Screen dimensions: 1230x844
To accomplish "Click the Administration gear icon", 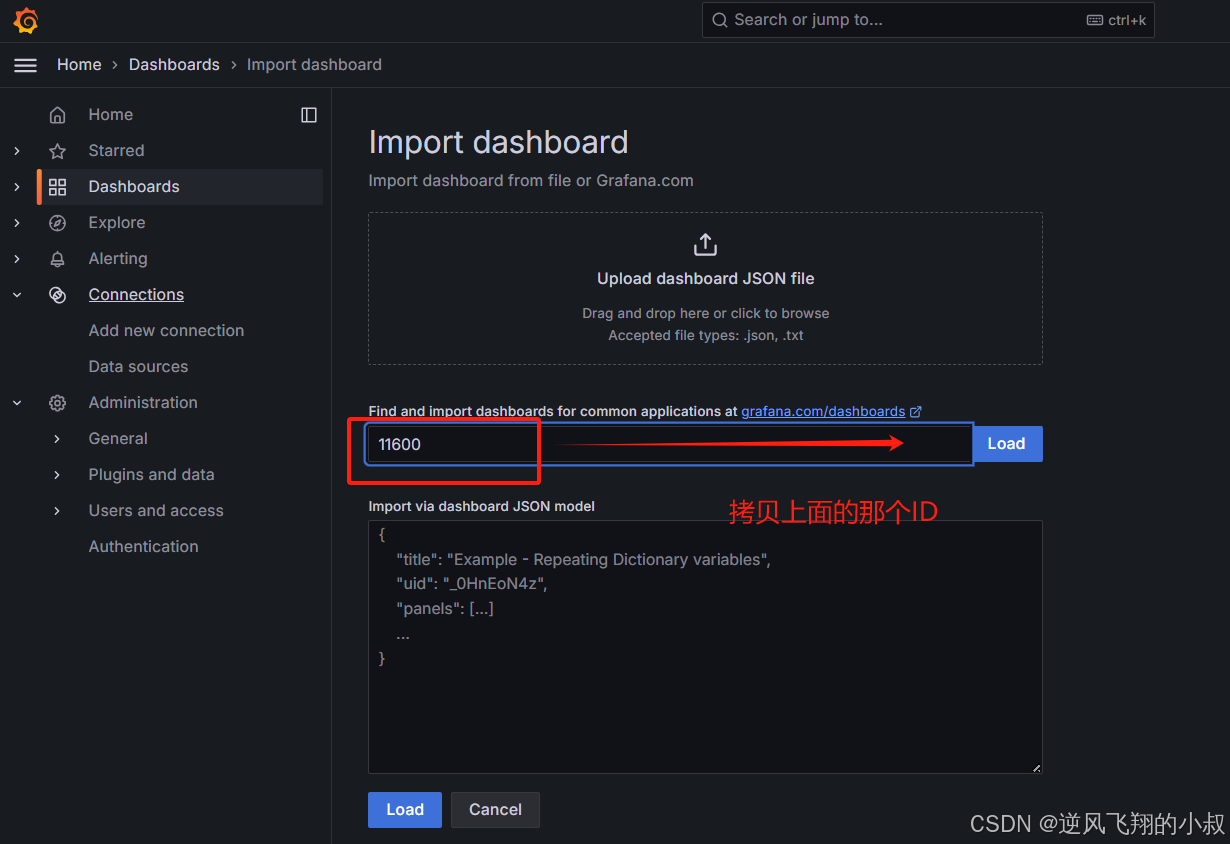I will [x=58, y=403].
